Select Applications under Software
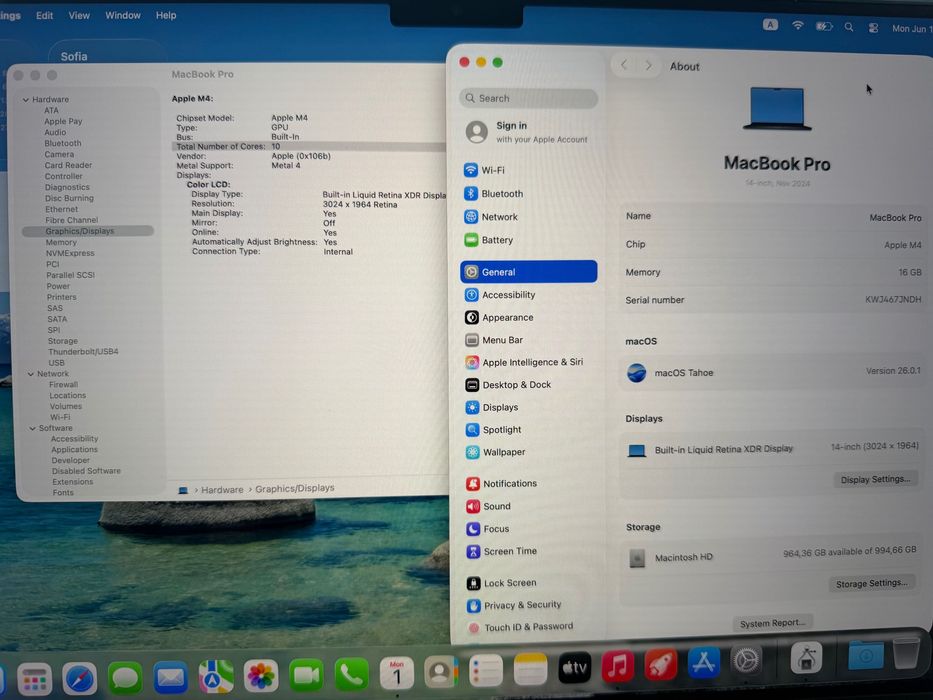This screenshot has height=700, width=933. [74, 449]
